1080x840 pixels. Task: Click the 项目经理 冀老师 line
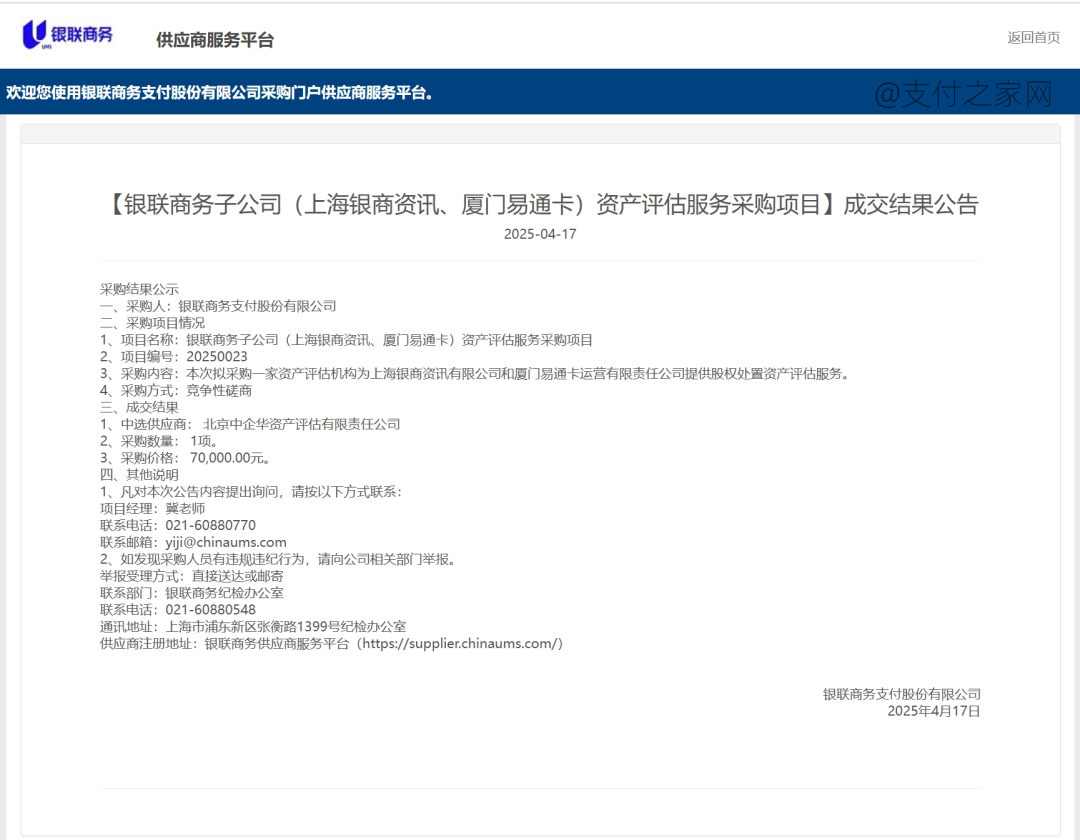[152, 509]
